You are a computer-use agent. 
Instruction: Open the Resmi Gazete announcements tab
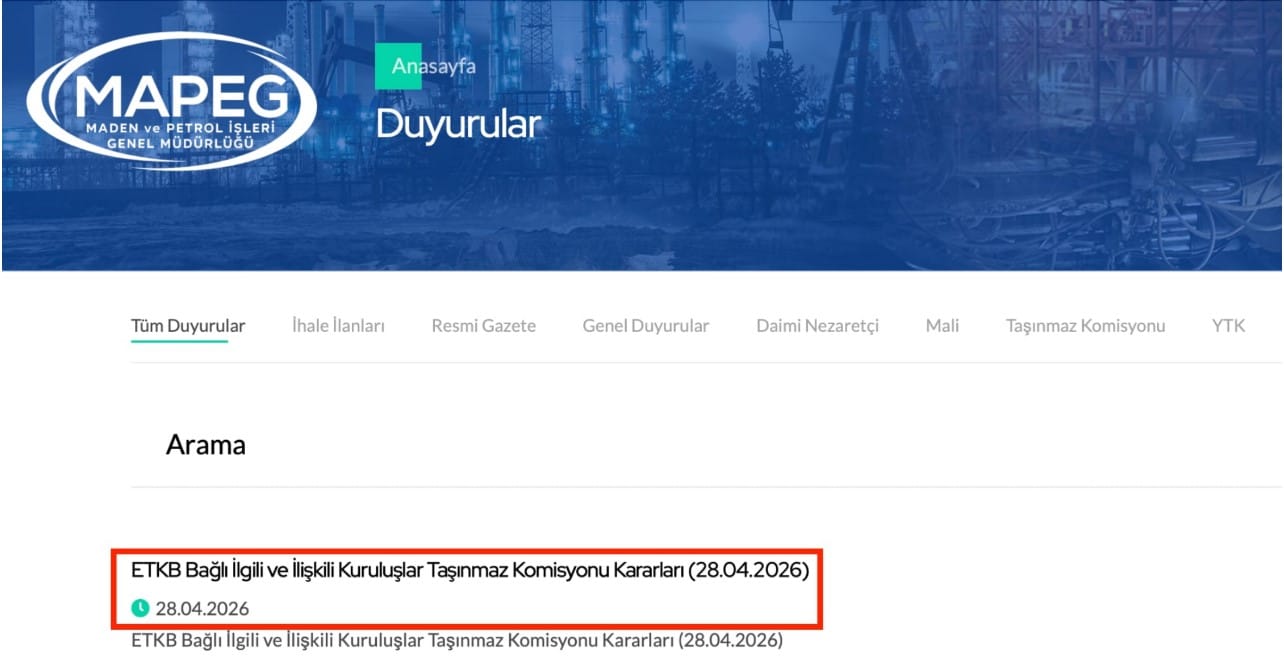pos(484,325)
